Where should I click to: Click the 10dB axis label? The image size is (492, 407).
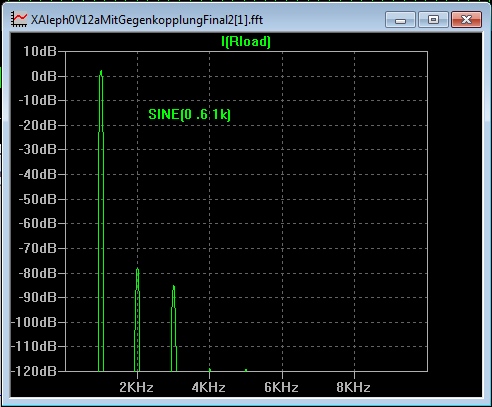(40, 51)
